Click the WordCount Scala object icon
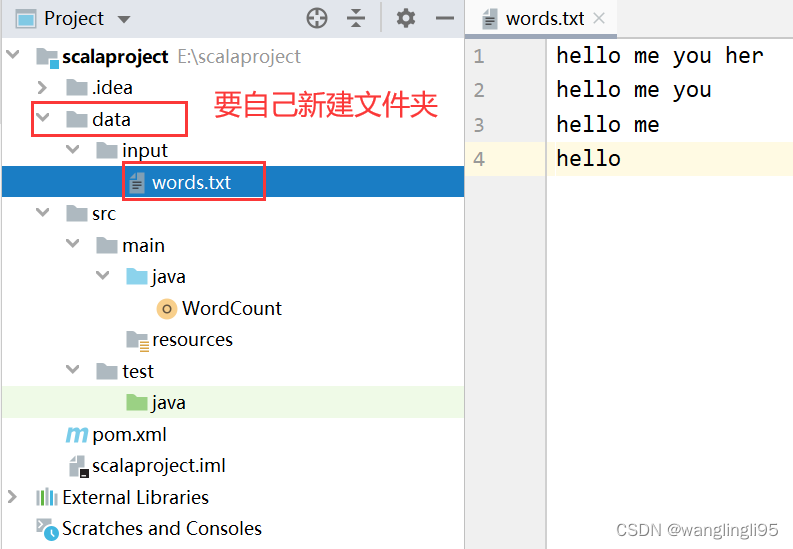The width and height of the screenshot is (793, 549). 166,308
